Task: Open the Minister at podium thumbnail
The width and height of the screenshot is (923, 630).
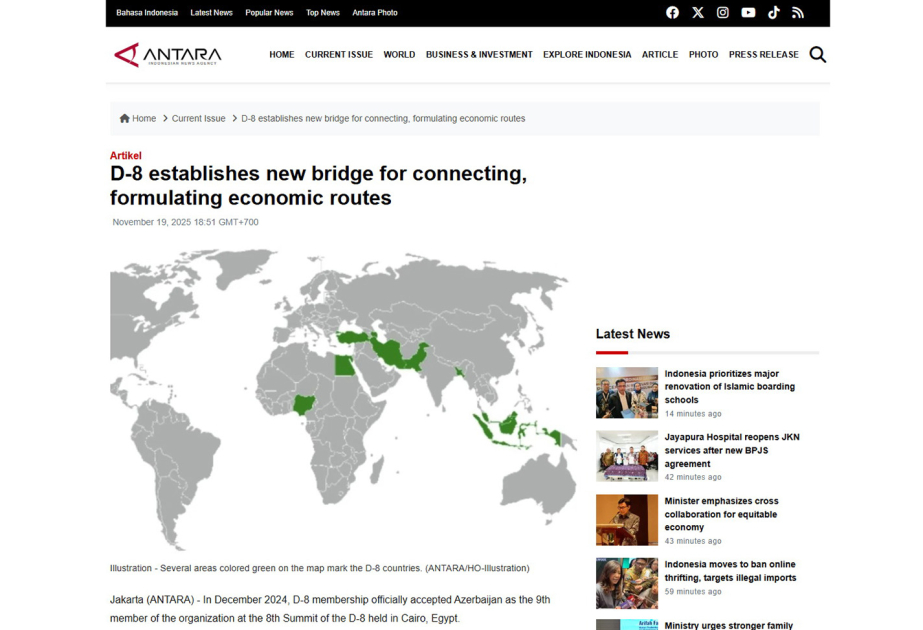Action: coord(627,519)
